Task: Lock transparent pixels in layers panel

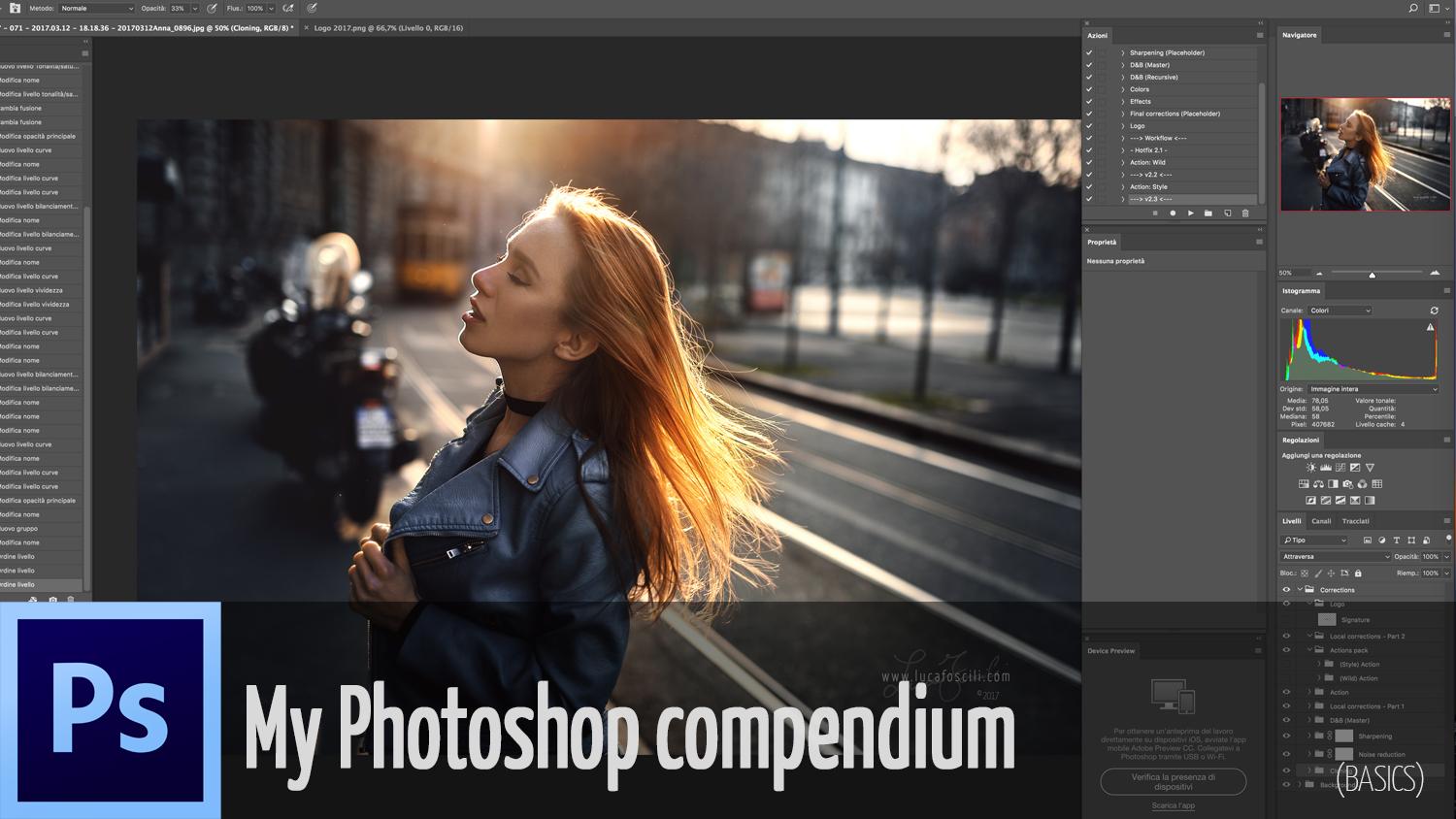Action: click(x=1305, y=573)
